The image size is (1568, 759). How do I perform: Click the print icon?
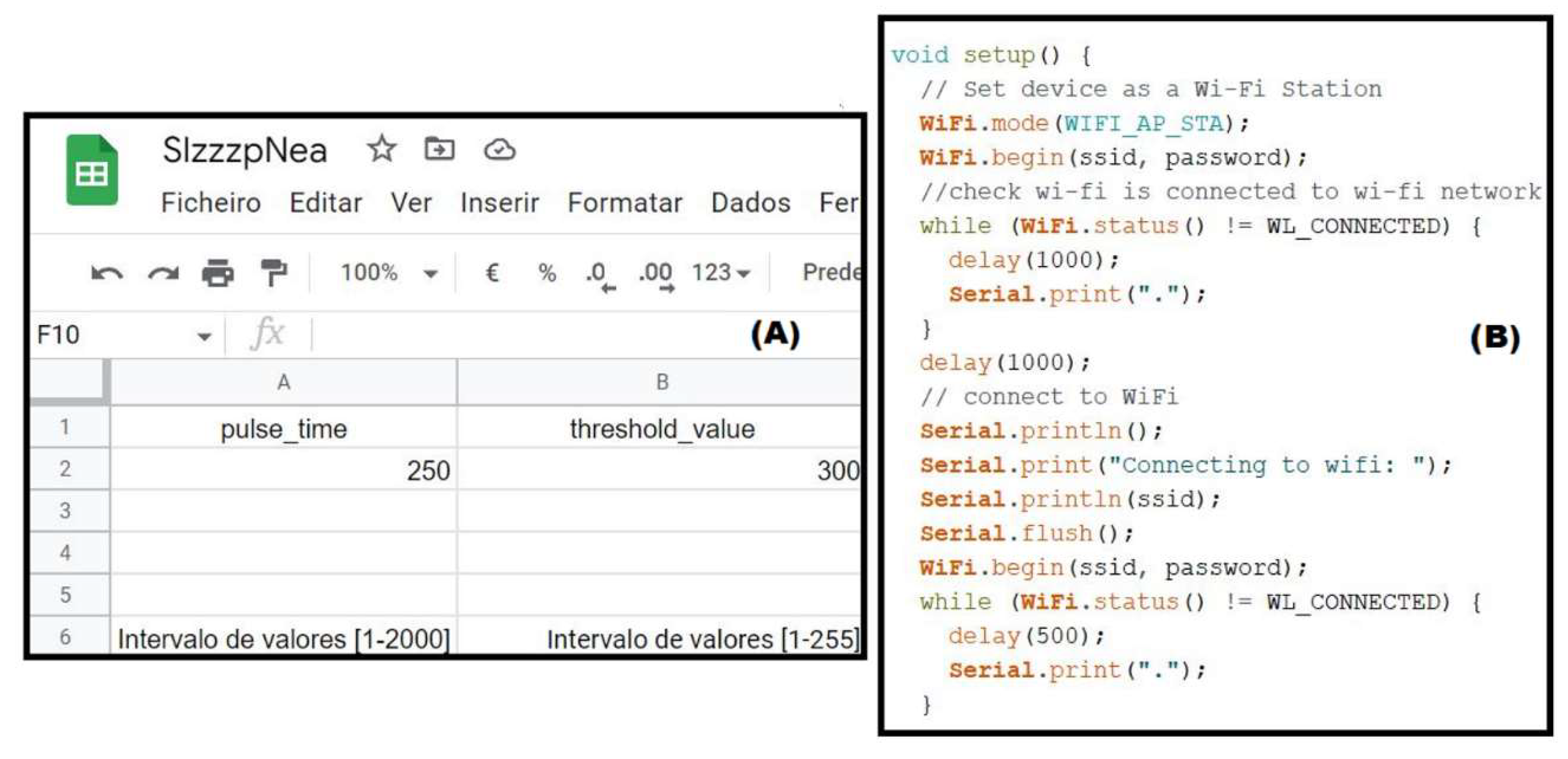click(x=217, y=272)
